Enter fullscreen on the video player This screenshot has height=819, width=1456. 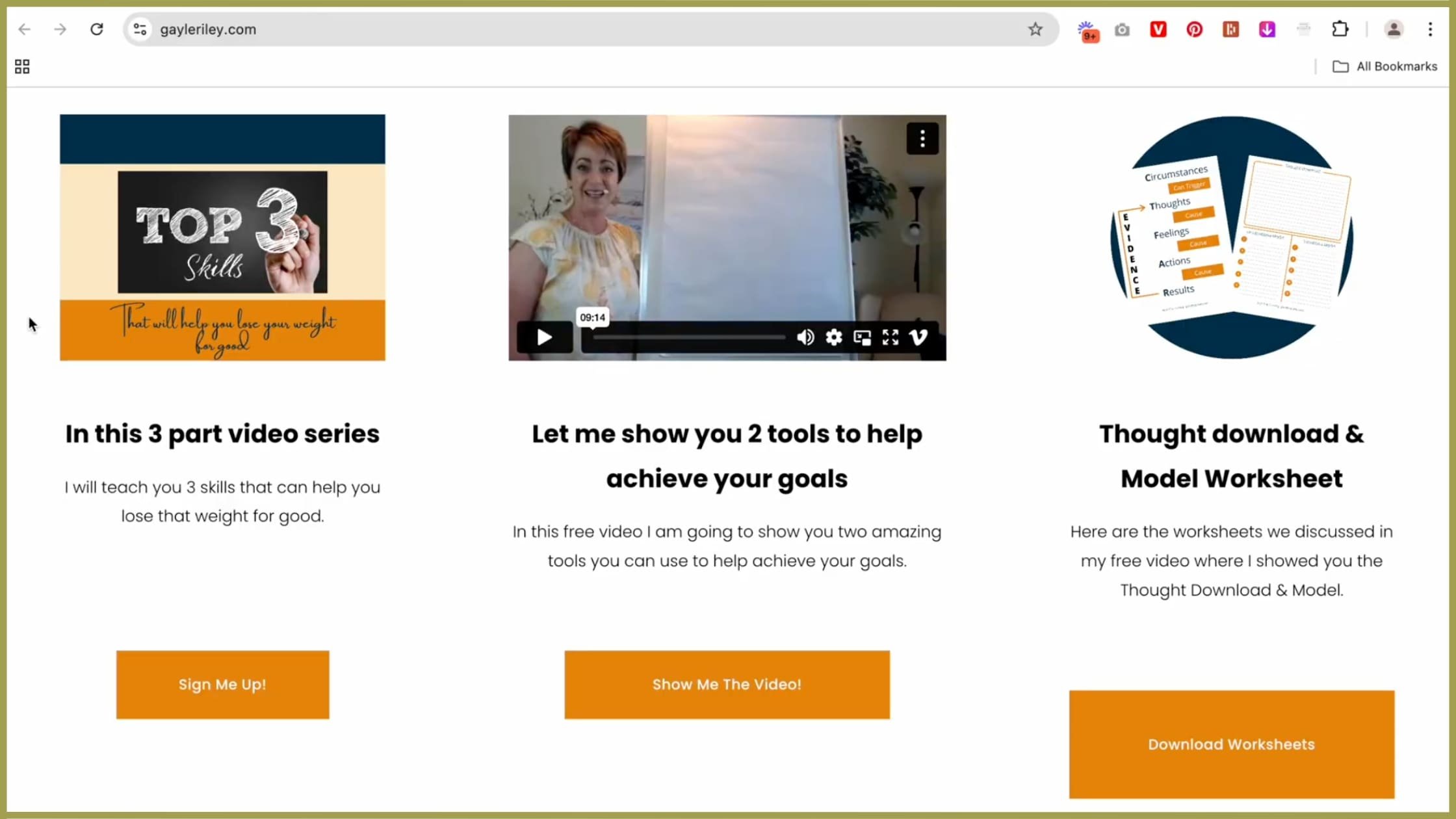point(890,337)
